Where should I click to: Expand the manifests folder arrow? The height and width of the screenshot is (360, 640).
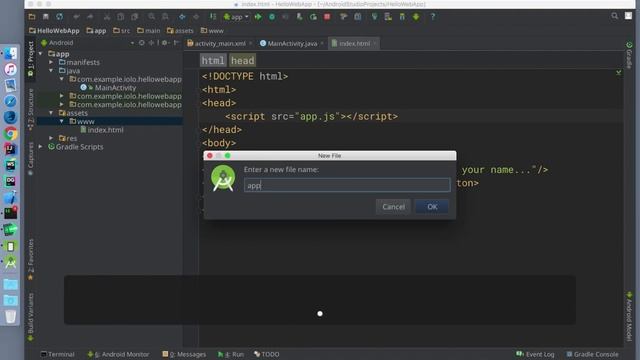coord(51,62)
